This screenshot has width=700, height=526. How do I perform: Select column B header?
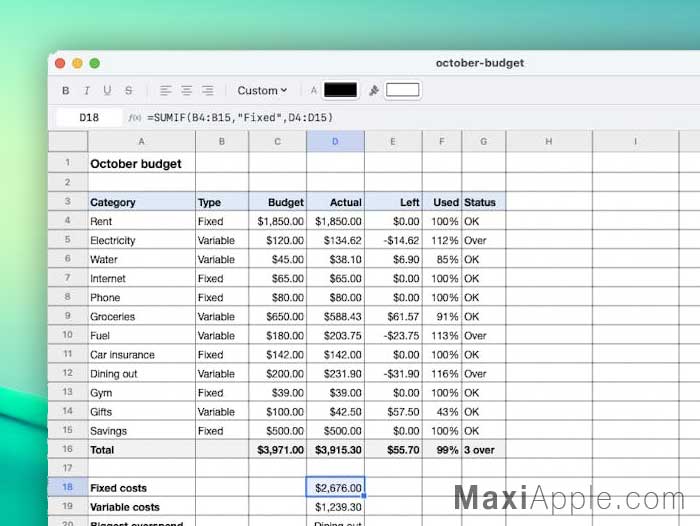click(x=222, y=142)
